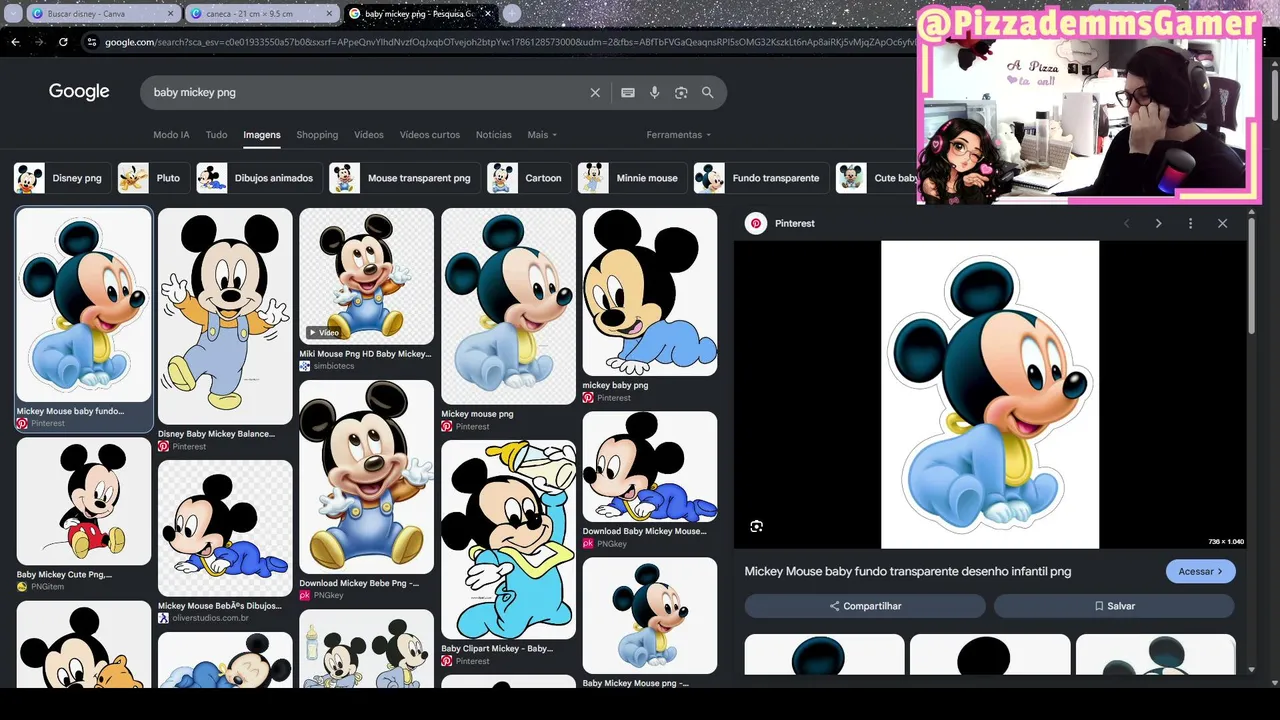Share the image with Compartilhar
The height and width of the screenshot is (720, 1280).
point(865,606)
